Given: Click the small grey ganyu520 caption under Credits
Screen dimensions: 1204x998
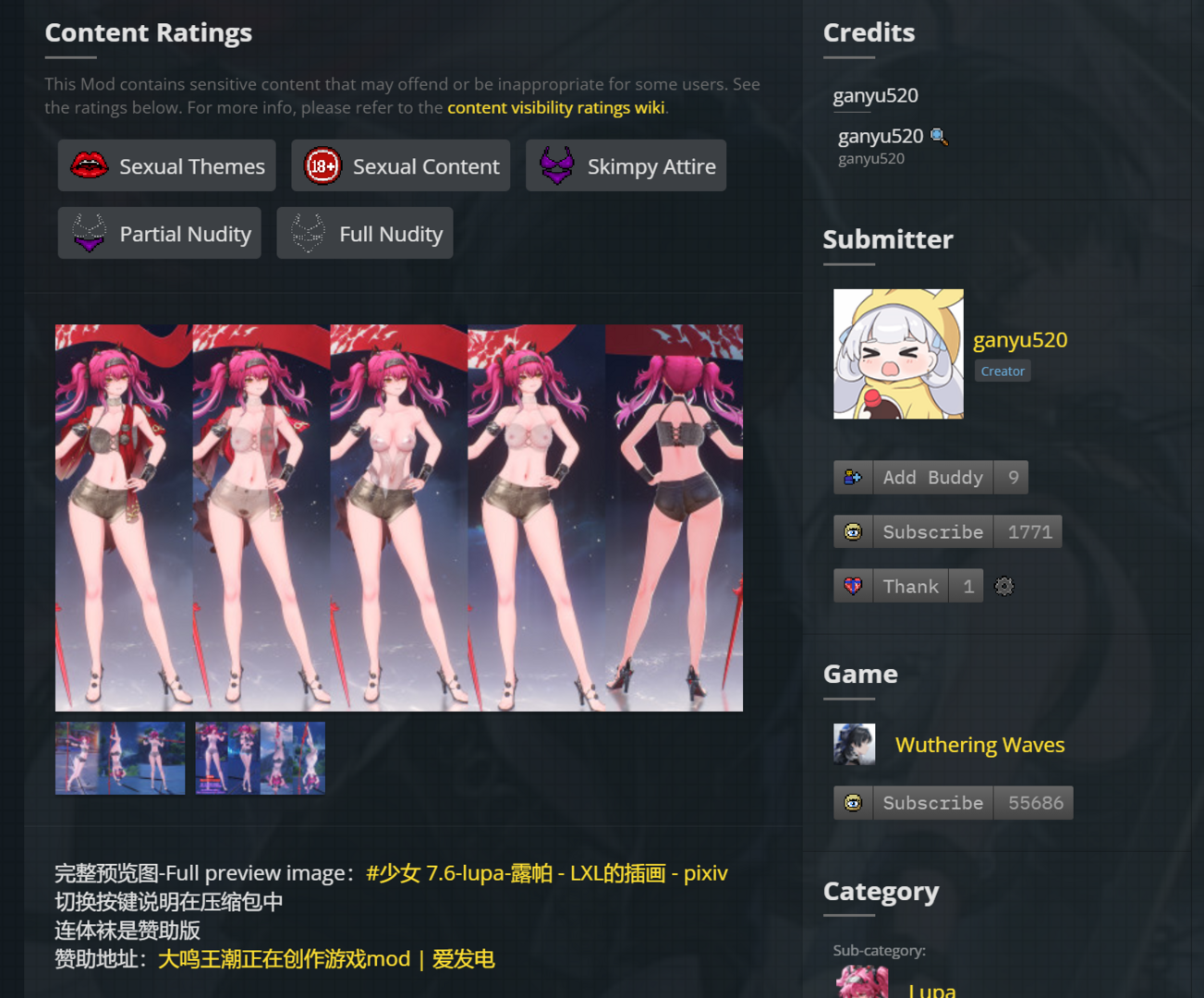Looking at the screenshot, I should [871, 159].
